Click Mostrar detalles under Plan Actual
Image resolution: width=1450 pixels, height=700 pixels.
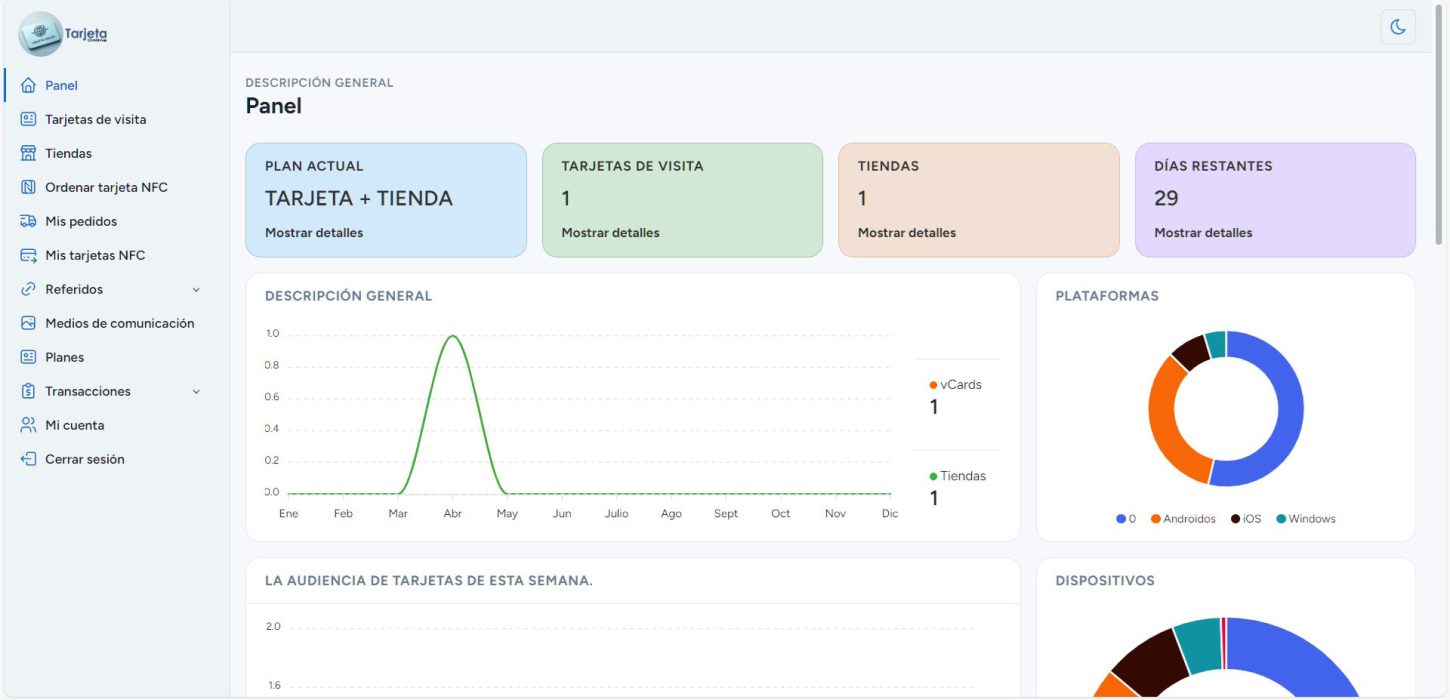[314, 233]
